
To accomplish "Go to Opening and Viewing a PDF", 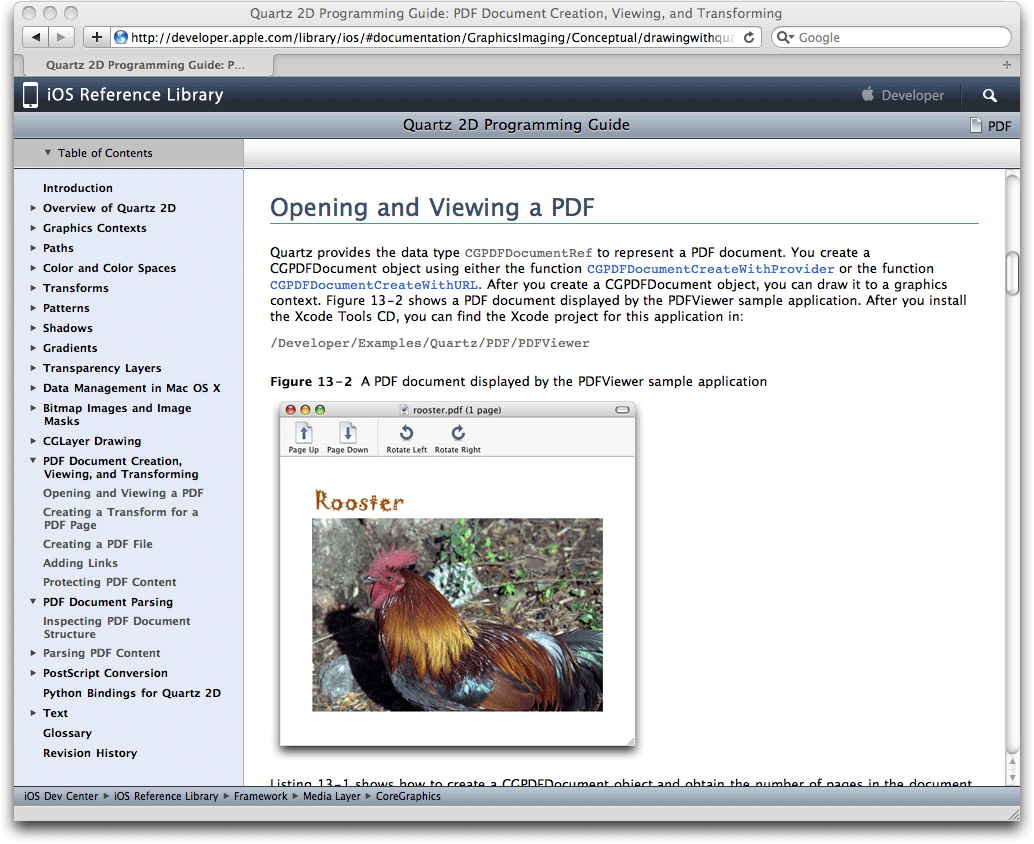I will coord(123,493).
